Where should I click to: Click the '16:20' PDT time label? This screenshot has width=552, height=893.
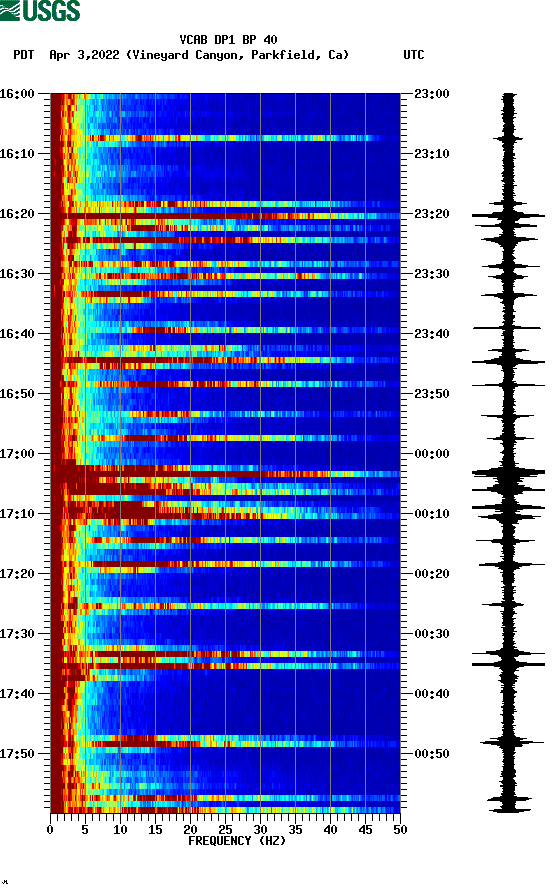17,214
